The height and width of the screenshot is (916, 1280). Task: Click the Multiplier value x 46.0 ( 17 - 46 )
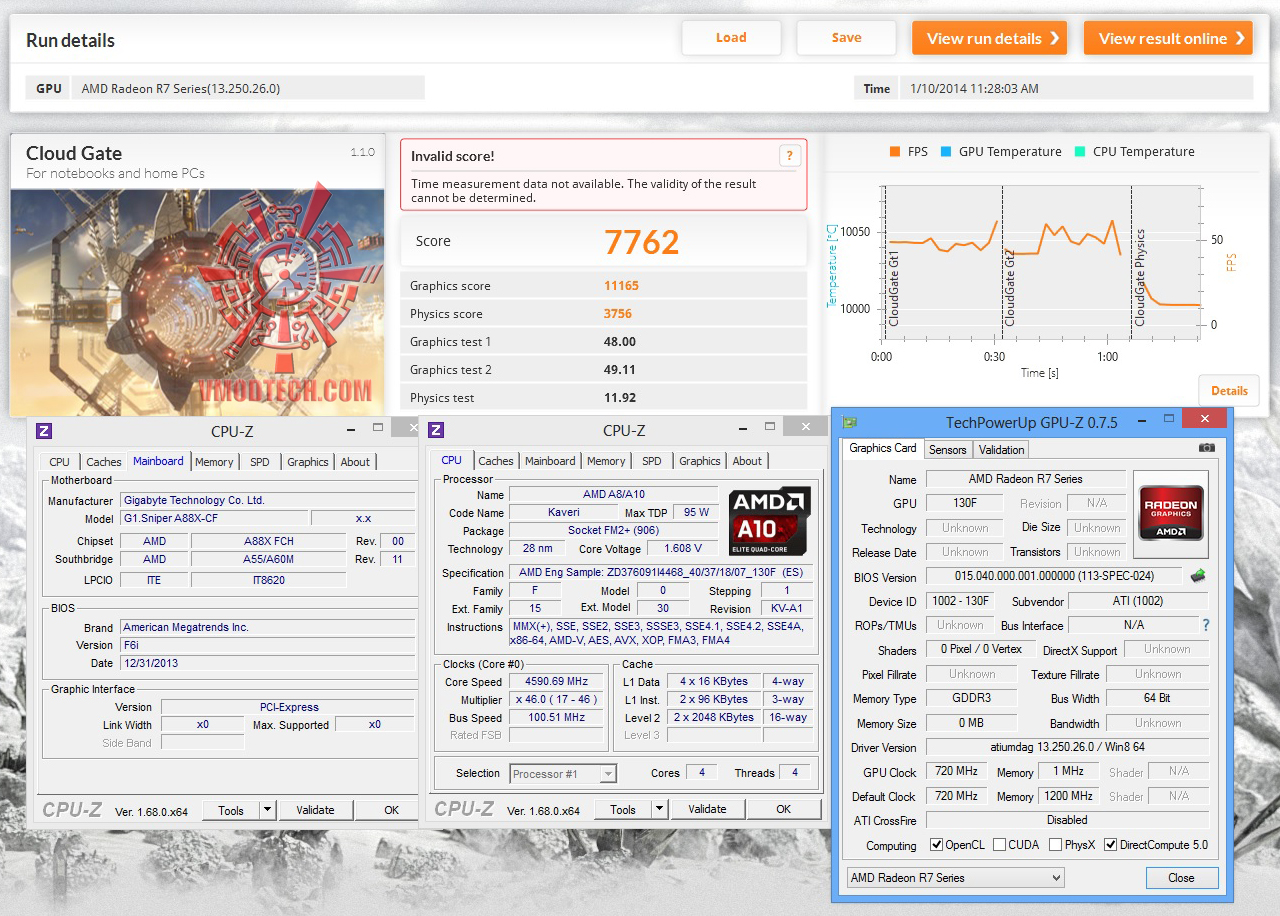[557, 699]
